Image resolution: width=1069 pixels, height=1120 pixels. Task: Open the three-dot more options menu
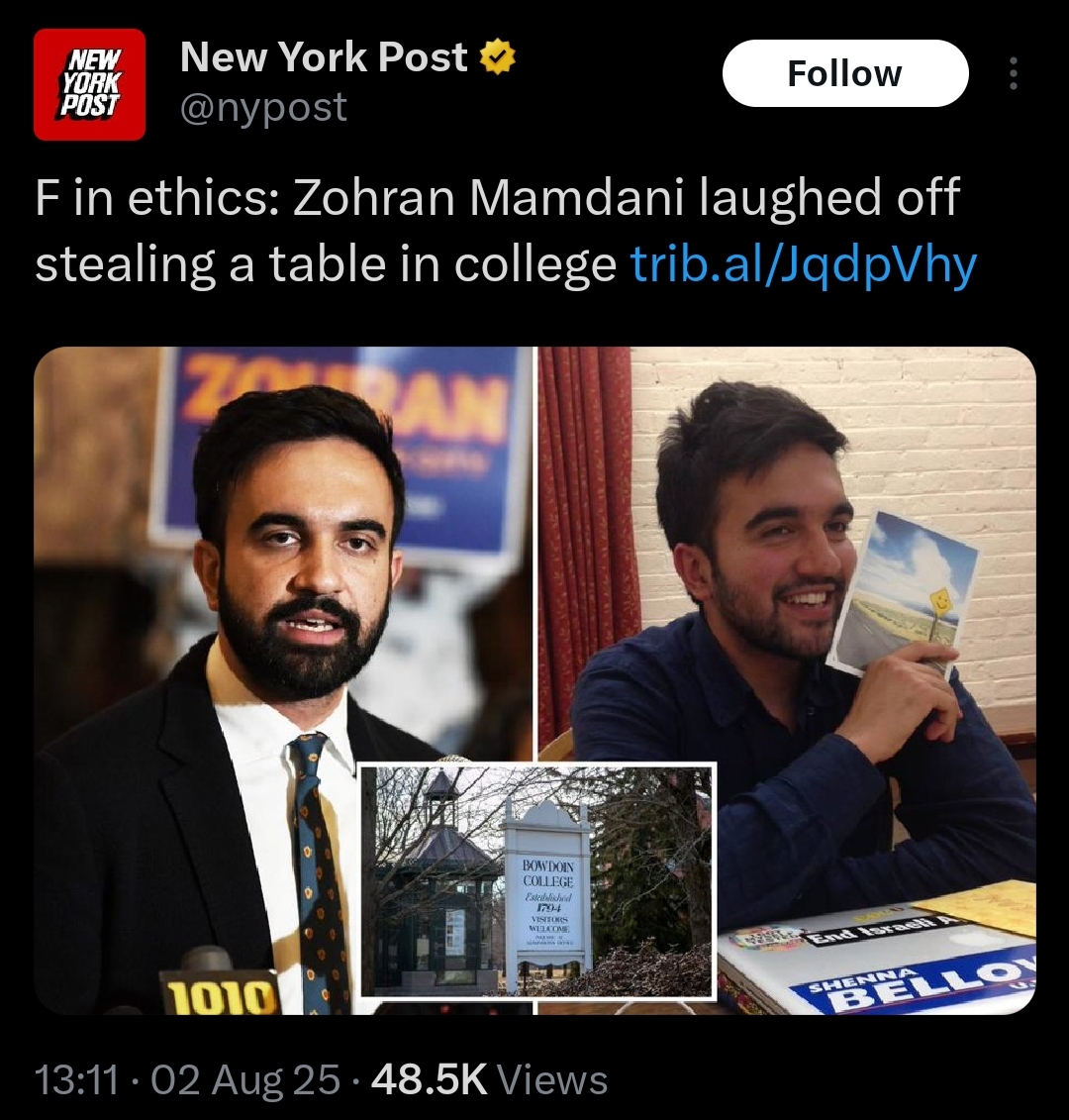click(x=1013, y=73)
